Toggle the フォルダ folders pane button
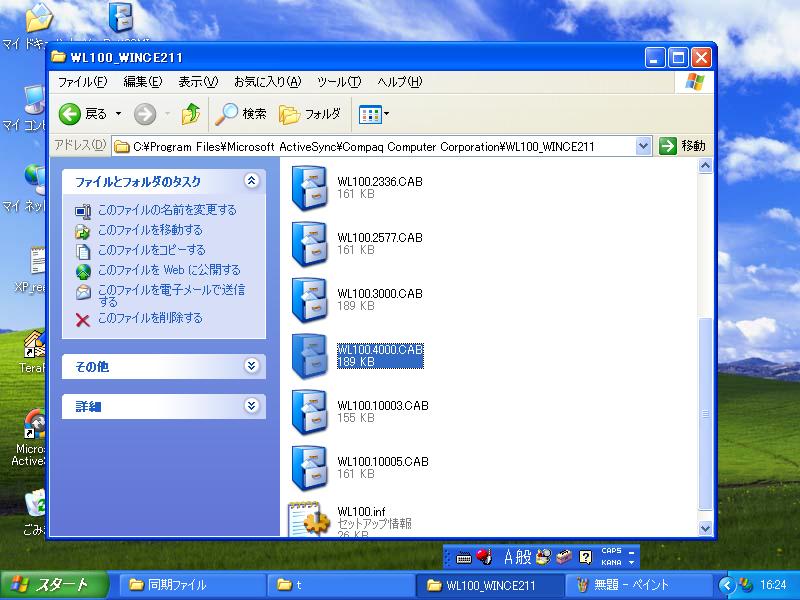800x600 pixels. point(309,114)
